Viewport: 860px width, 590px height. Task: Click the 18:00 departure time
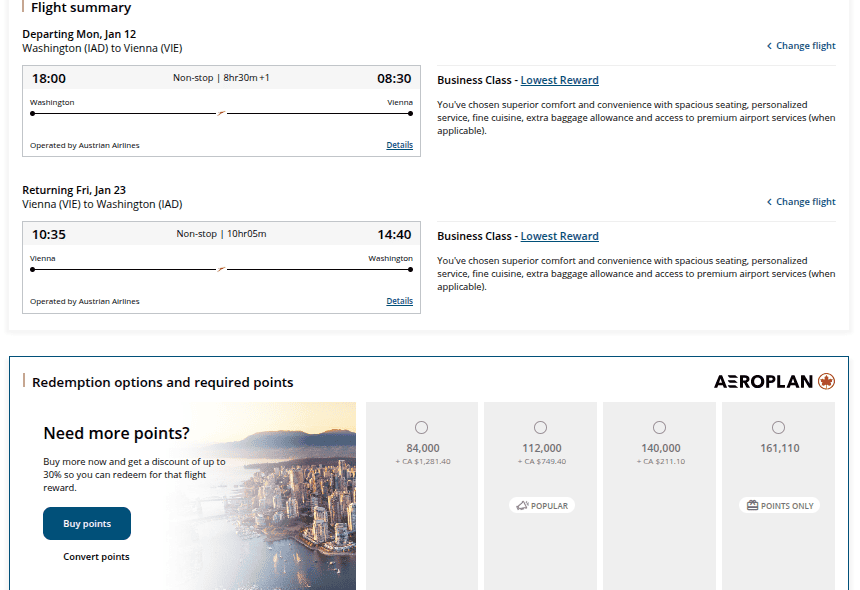point(49,78)
